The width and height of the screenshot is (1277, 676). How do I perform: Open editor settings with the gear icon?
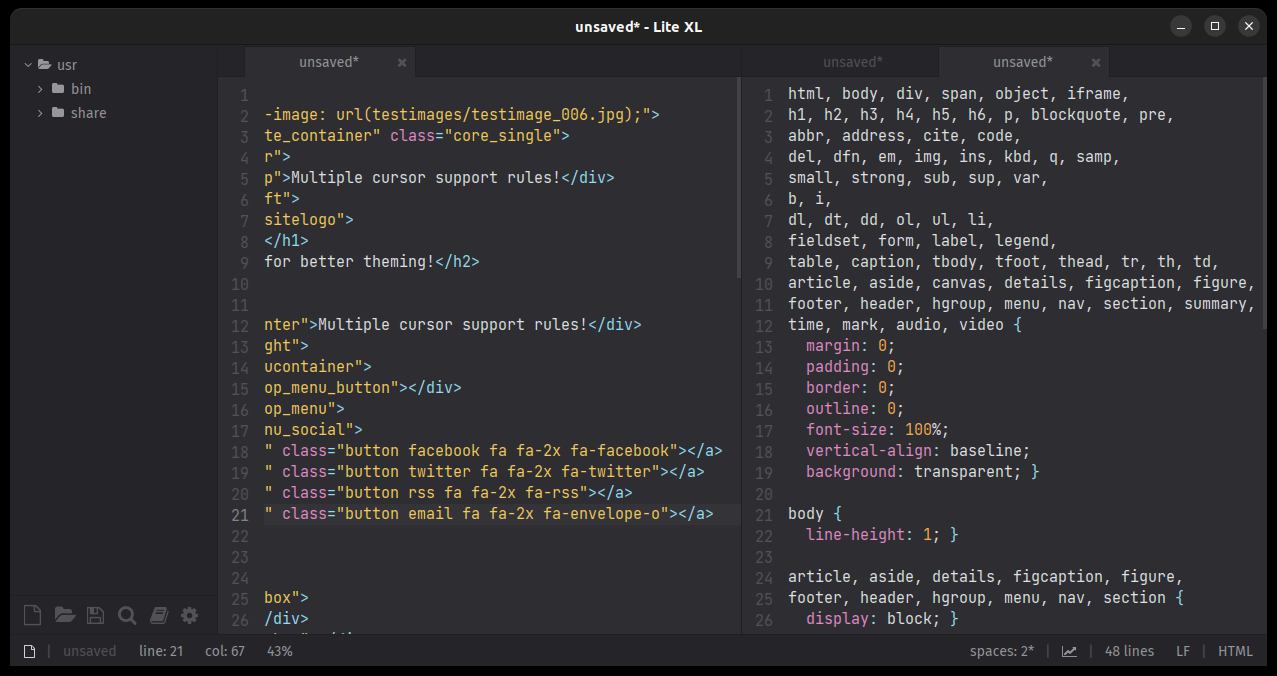click(189, 615)
